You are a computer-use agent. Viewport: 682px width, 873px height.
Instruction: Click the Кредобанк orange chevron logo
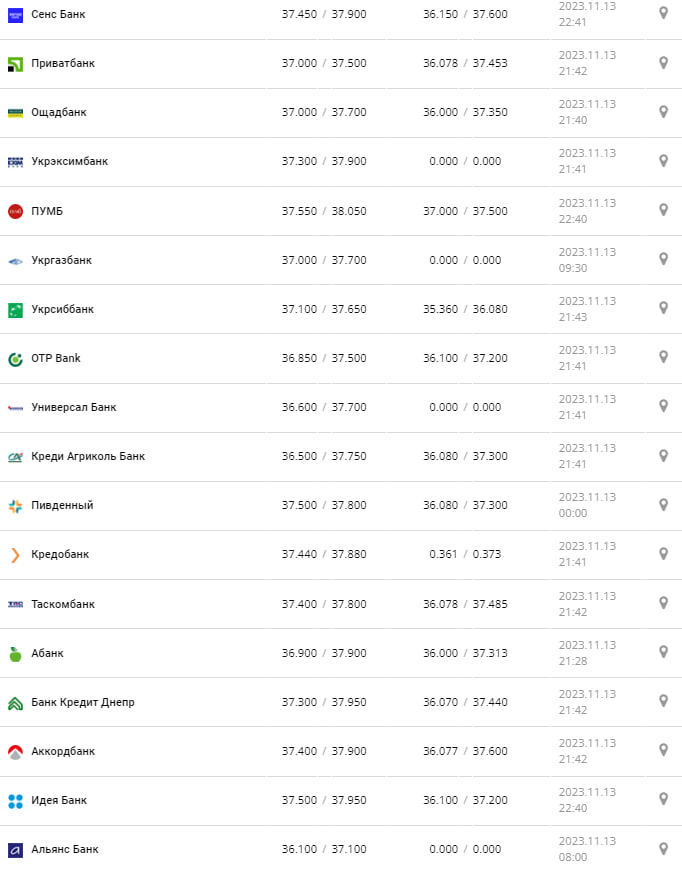[x=15, y=554]
